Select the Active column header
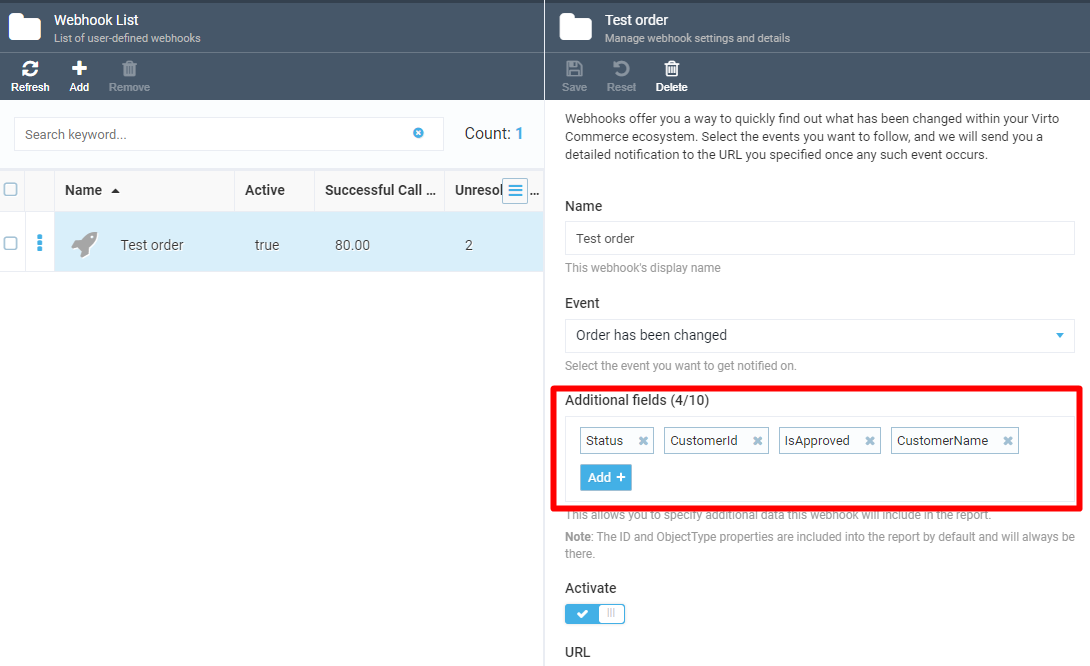The image size is (1090, 666). click(266, 190)
